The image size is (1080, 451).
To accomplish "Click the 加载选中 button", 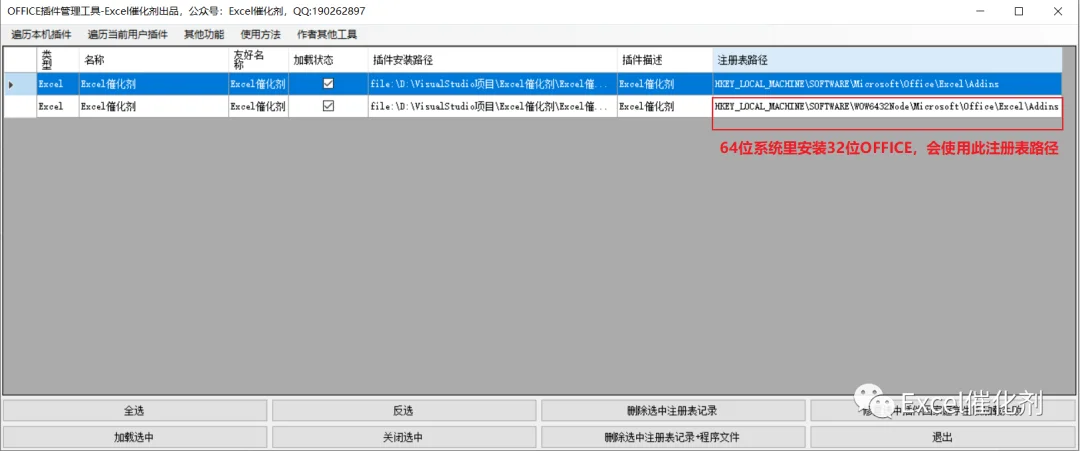I will [134, 437].
